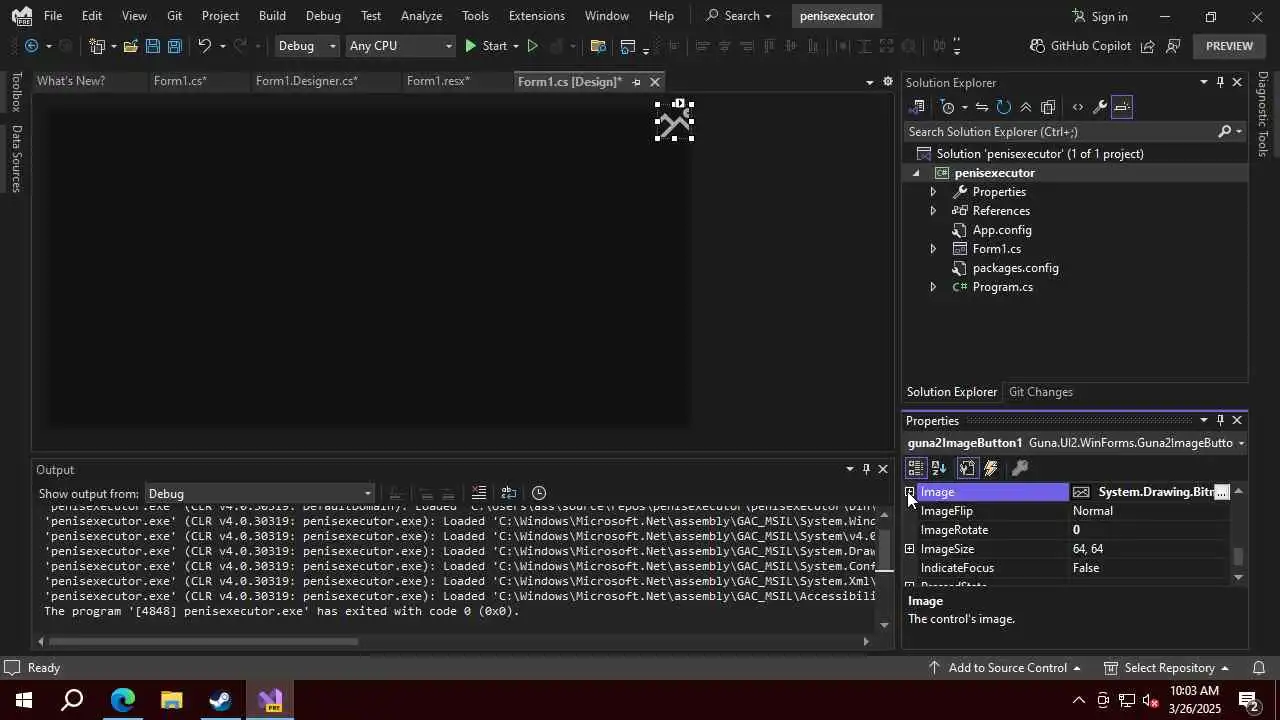1280x720 pixels.
Task: Select App.config in Solution Explorer
Action: (1002, 230)
